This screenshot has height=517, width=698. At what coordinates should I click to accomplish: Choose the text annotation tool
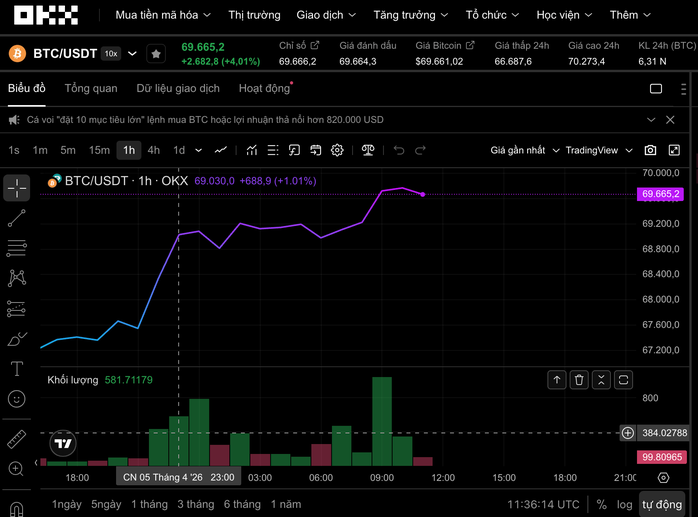tap(17, 369)
